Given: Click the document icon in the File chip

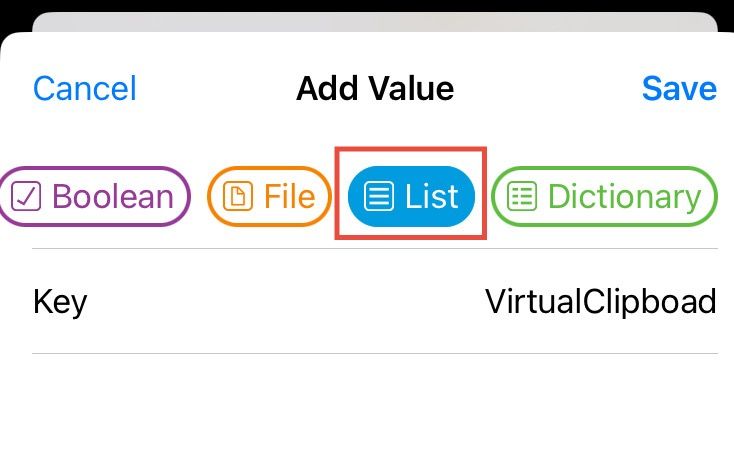Looking at the screenshot, I should (238, 196).
